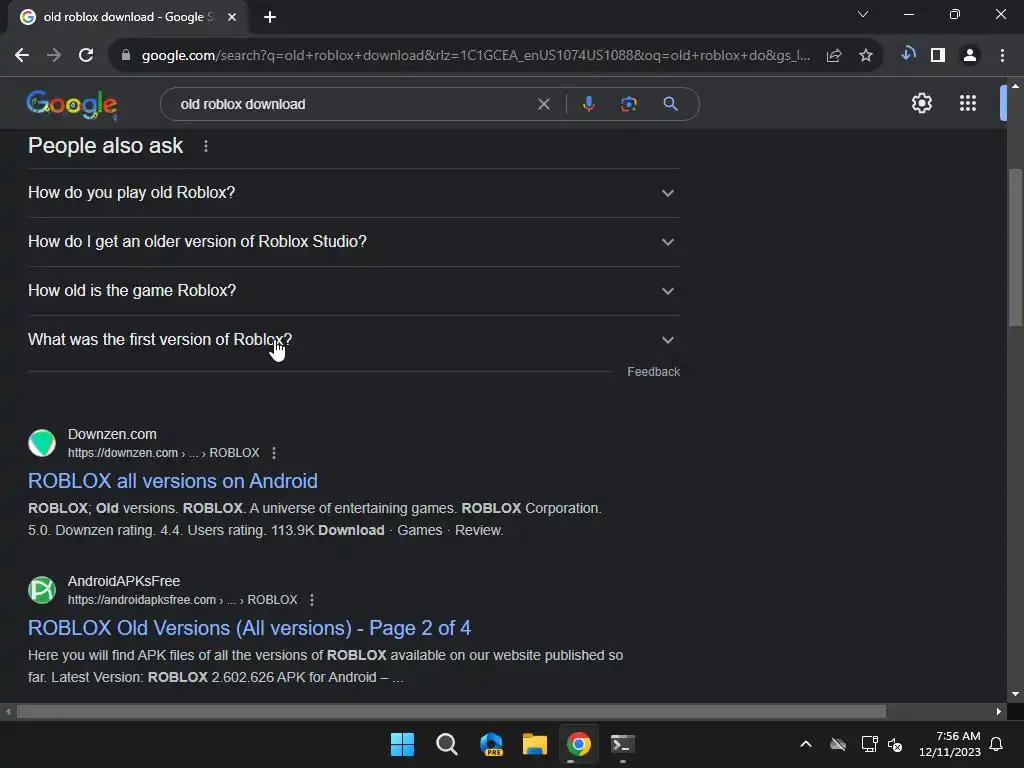The height and width of the screenshot is (768, 1024).
Task: Expand 'How do you play old Roblox?'
Action: click(x=354, y=193)
